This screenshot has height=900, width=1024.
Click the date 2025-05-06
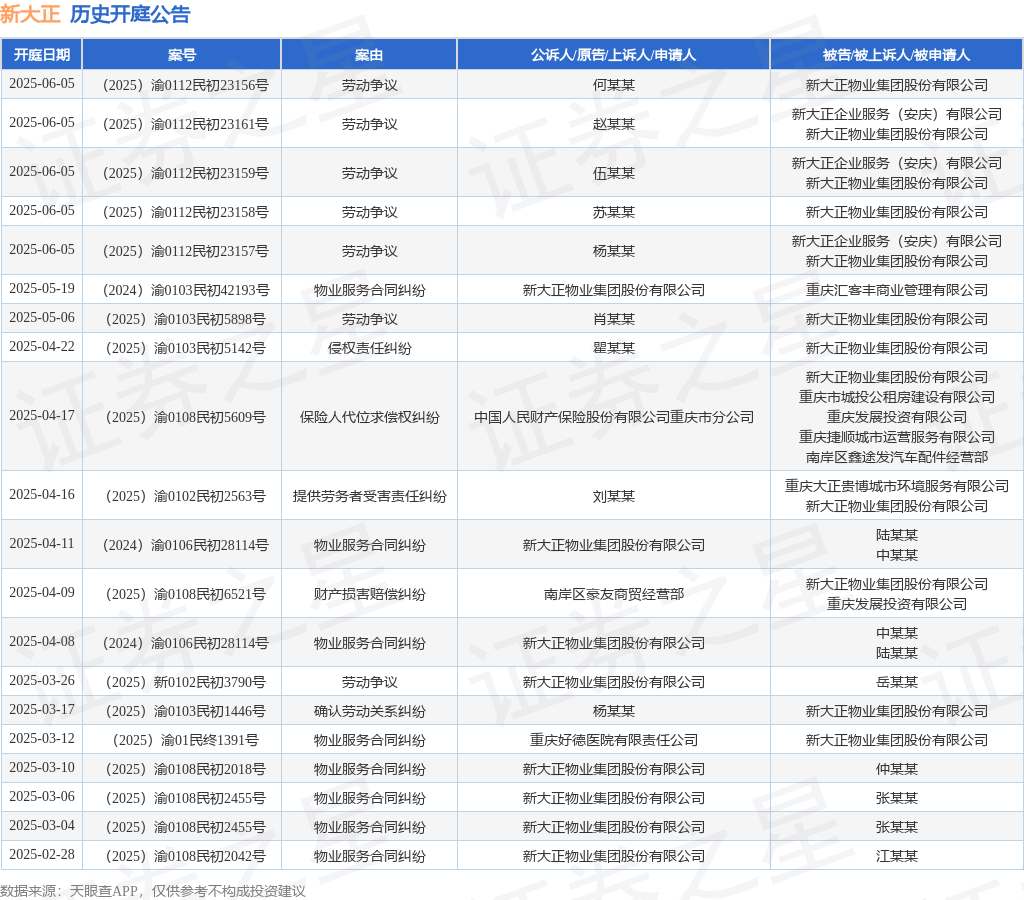click(x=42, y=317)
